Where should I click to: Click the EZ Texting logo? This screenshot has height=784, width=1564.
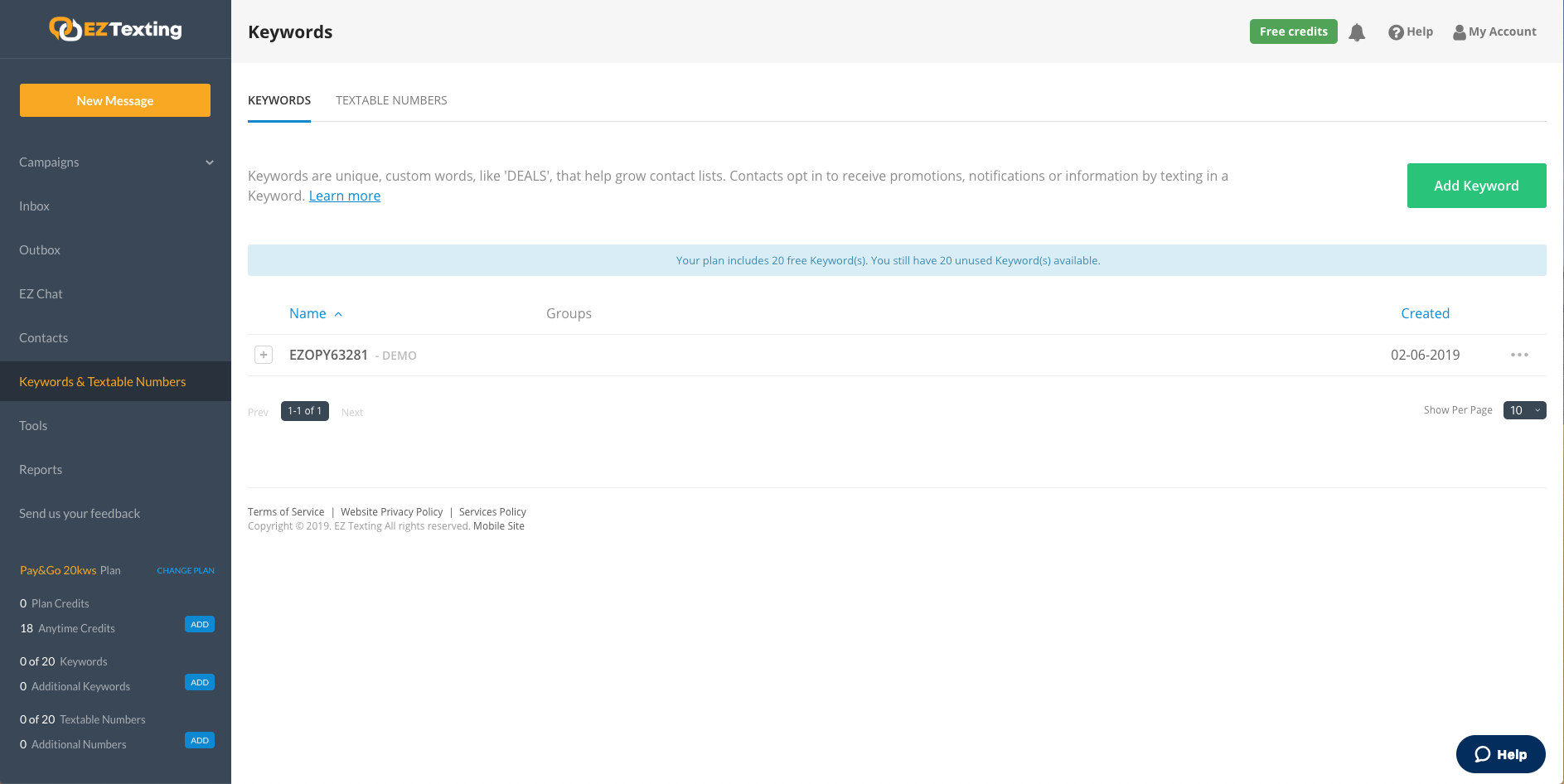point(115,29)
